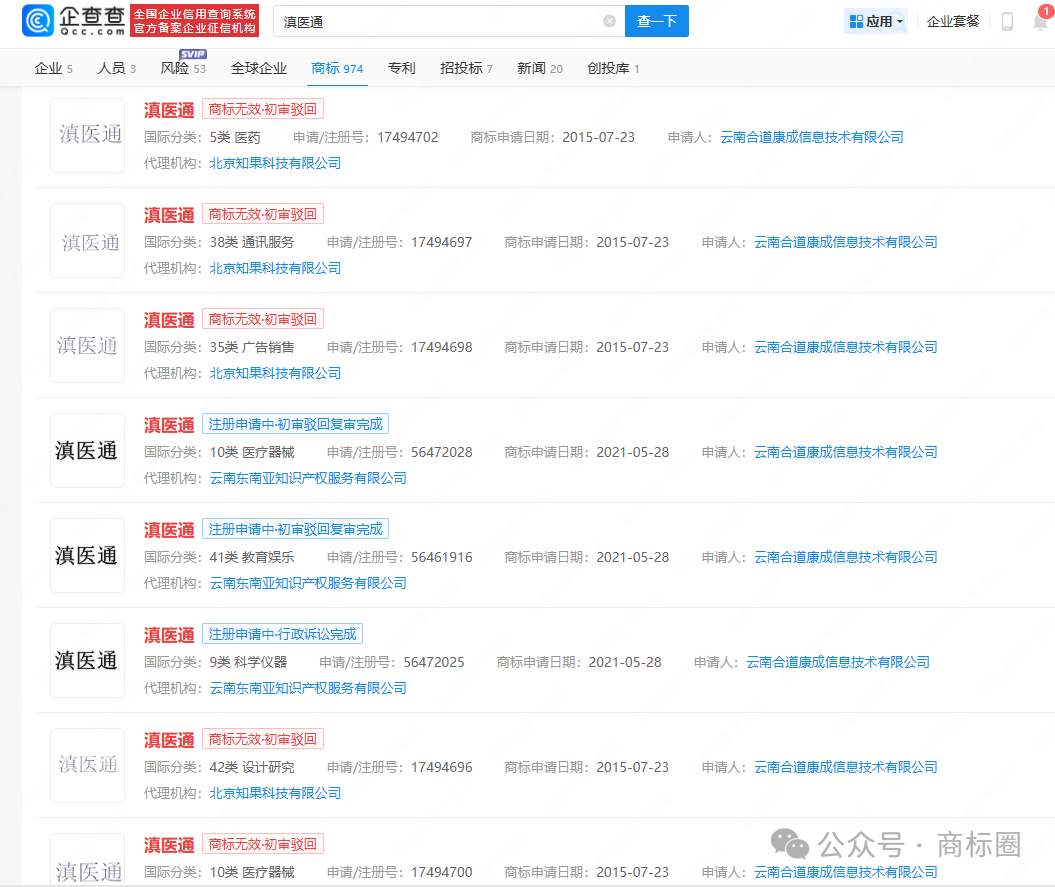Open the mobile phone app icon

click(1007, 22)
